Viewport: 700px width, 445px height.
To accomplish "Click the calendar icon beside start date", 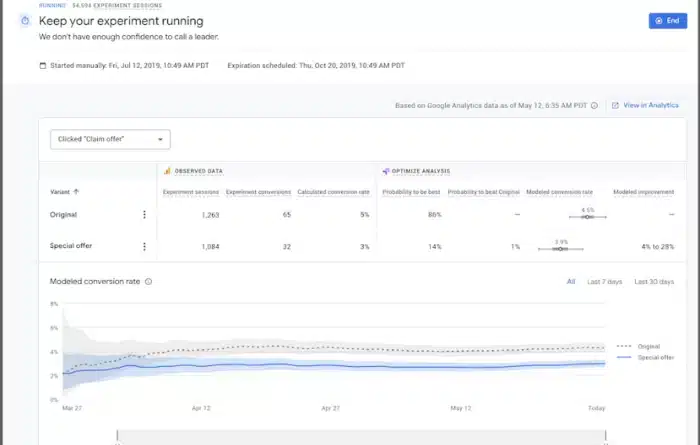I will tap(42, 66).
